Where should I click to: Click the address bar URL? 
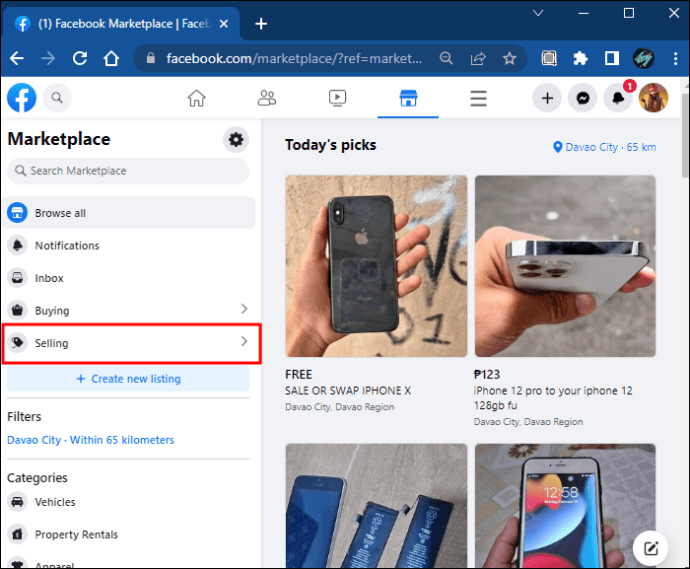[x=294, y=59]
